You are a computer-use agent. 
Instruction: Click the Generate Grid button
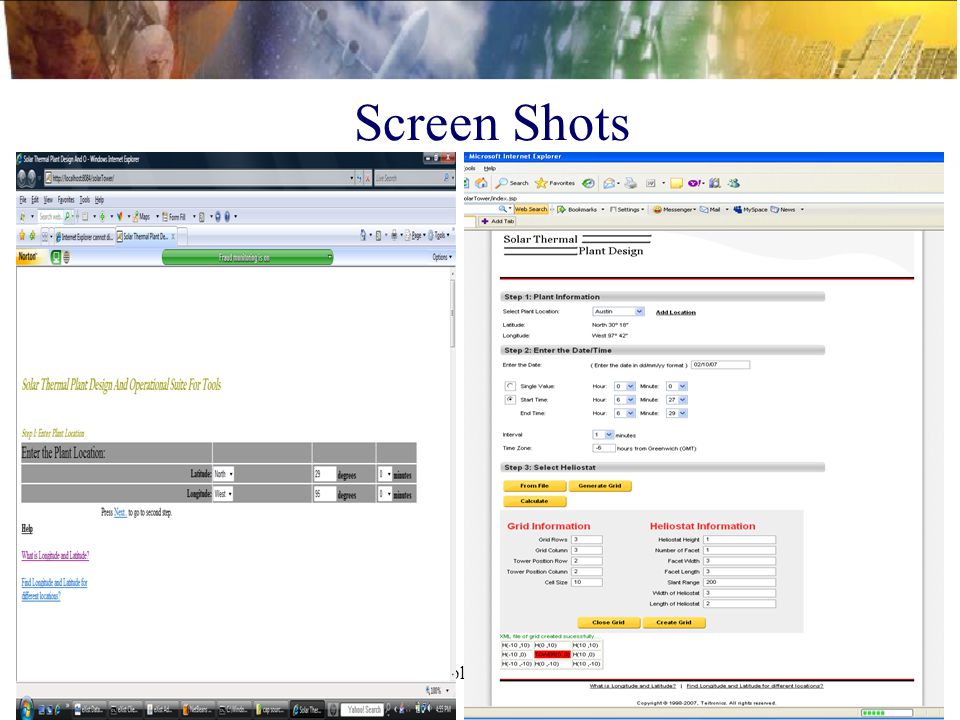pos(600,486)
